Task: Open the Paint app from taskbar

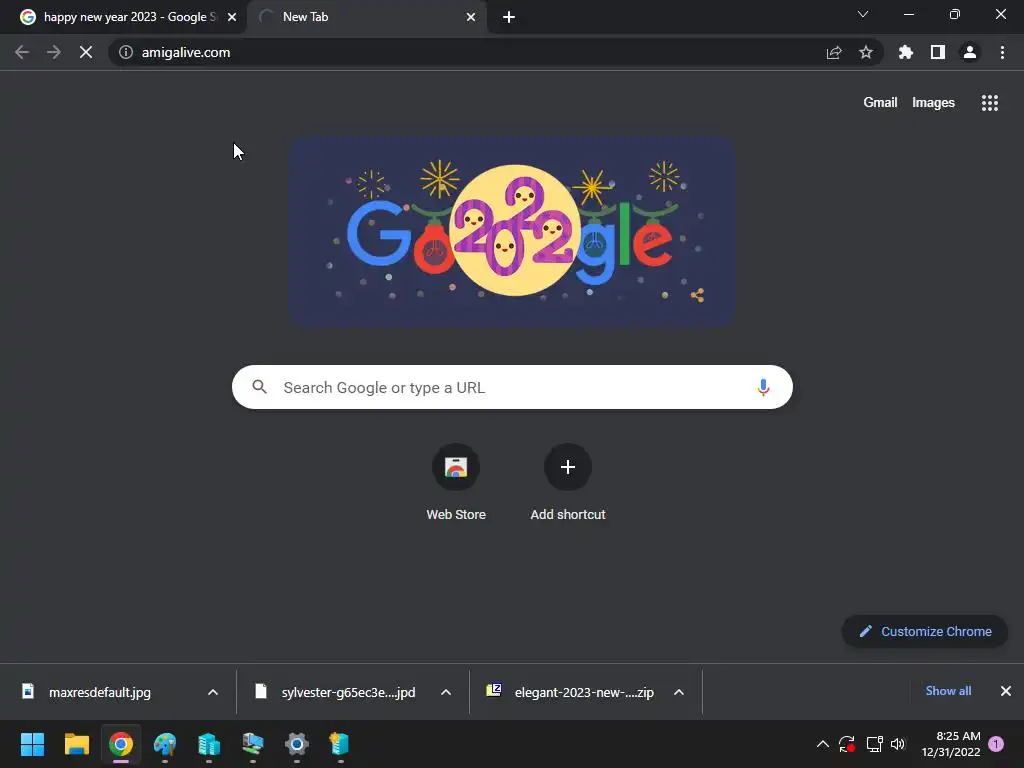Action: (x=165, y=744)
